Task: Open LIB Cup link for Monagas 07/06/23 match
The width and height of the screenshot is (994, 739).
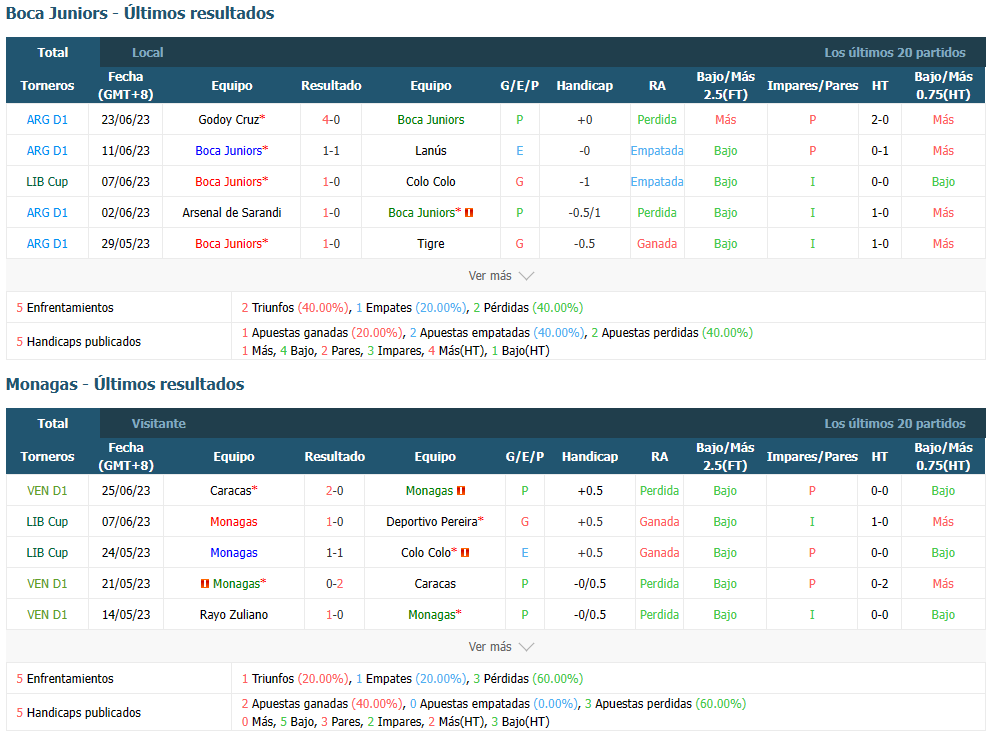Action: [47, 522]
